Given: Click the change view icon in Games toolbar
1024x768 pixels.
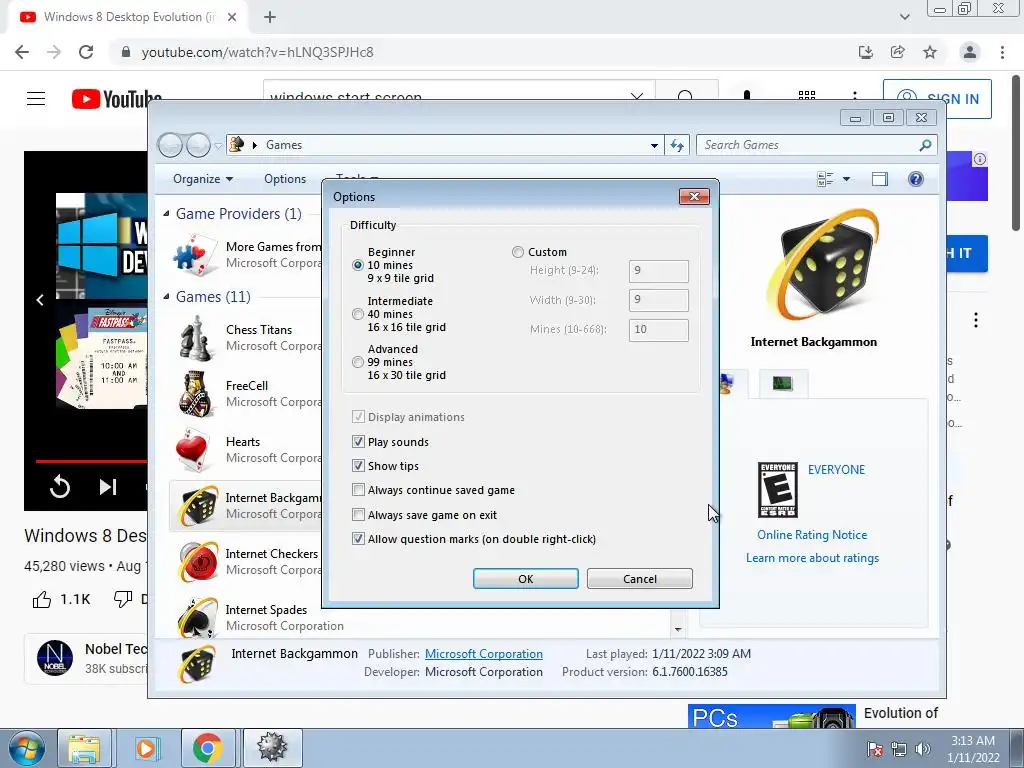Looking at the screenshot, I should [825, 179].
